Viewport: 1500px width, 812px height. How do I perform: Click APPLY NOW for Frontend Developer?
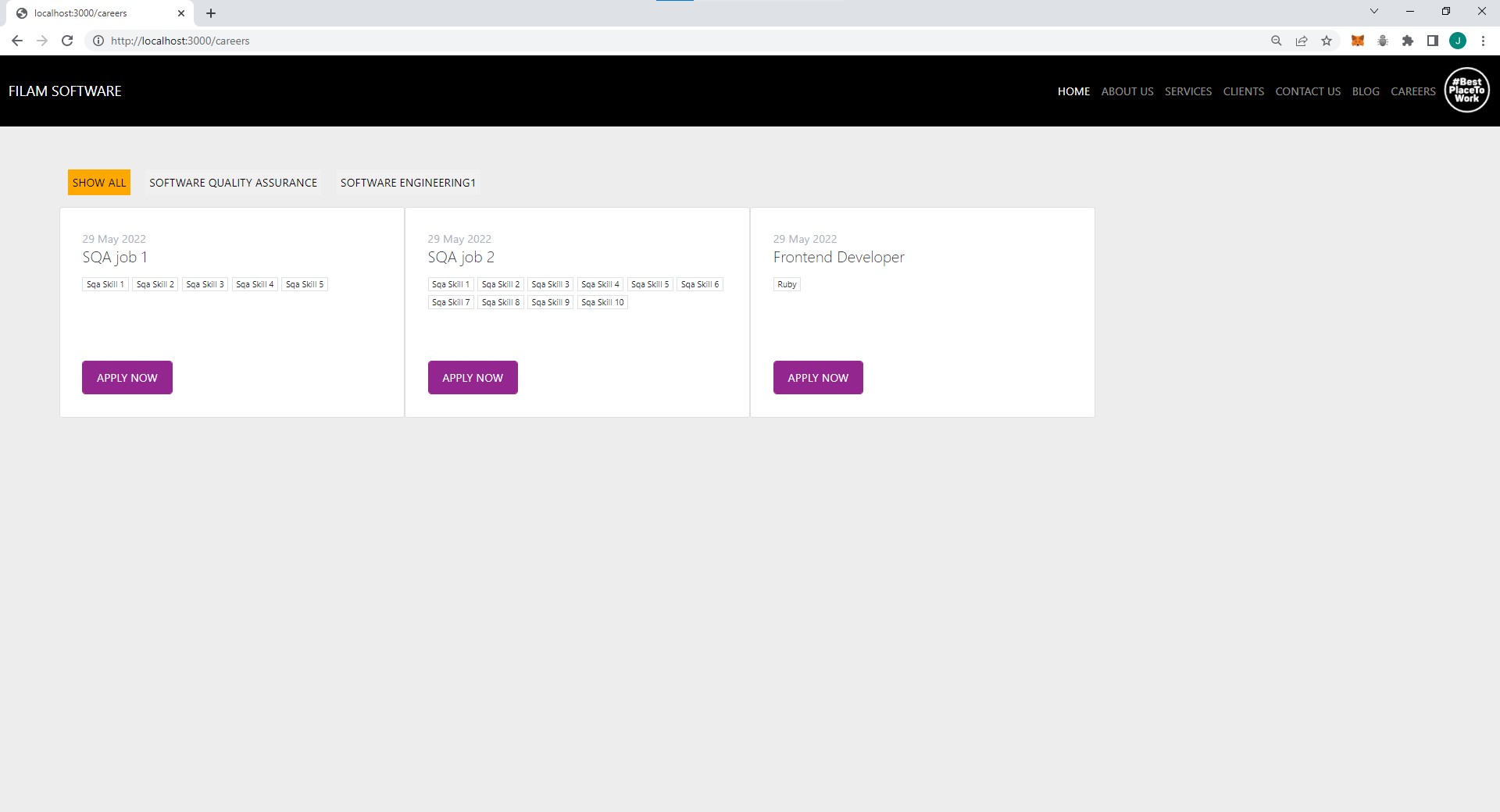[x=817, y=377]
